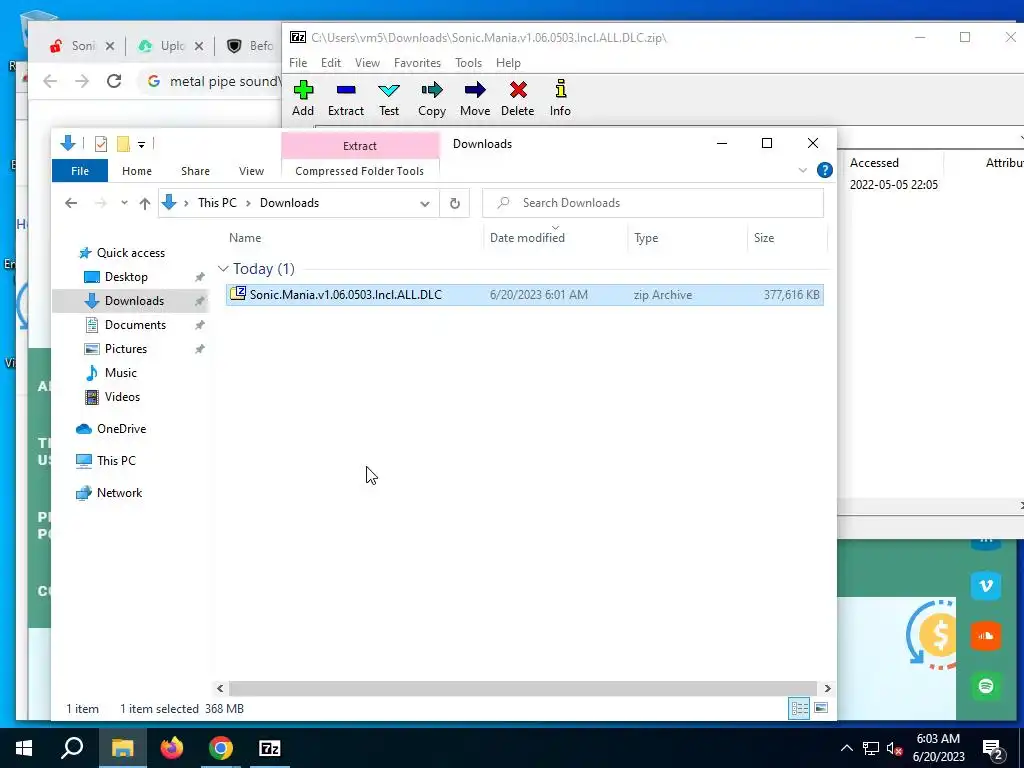Open recent locations dropdown in Explorer
Viewport: 1024px width, 768px height.
(124, 203)
